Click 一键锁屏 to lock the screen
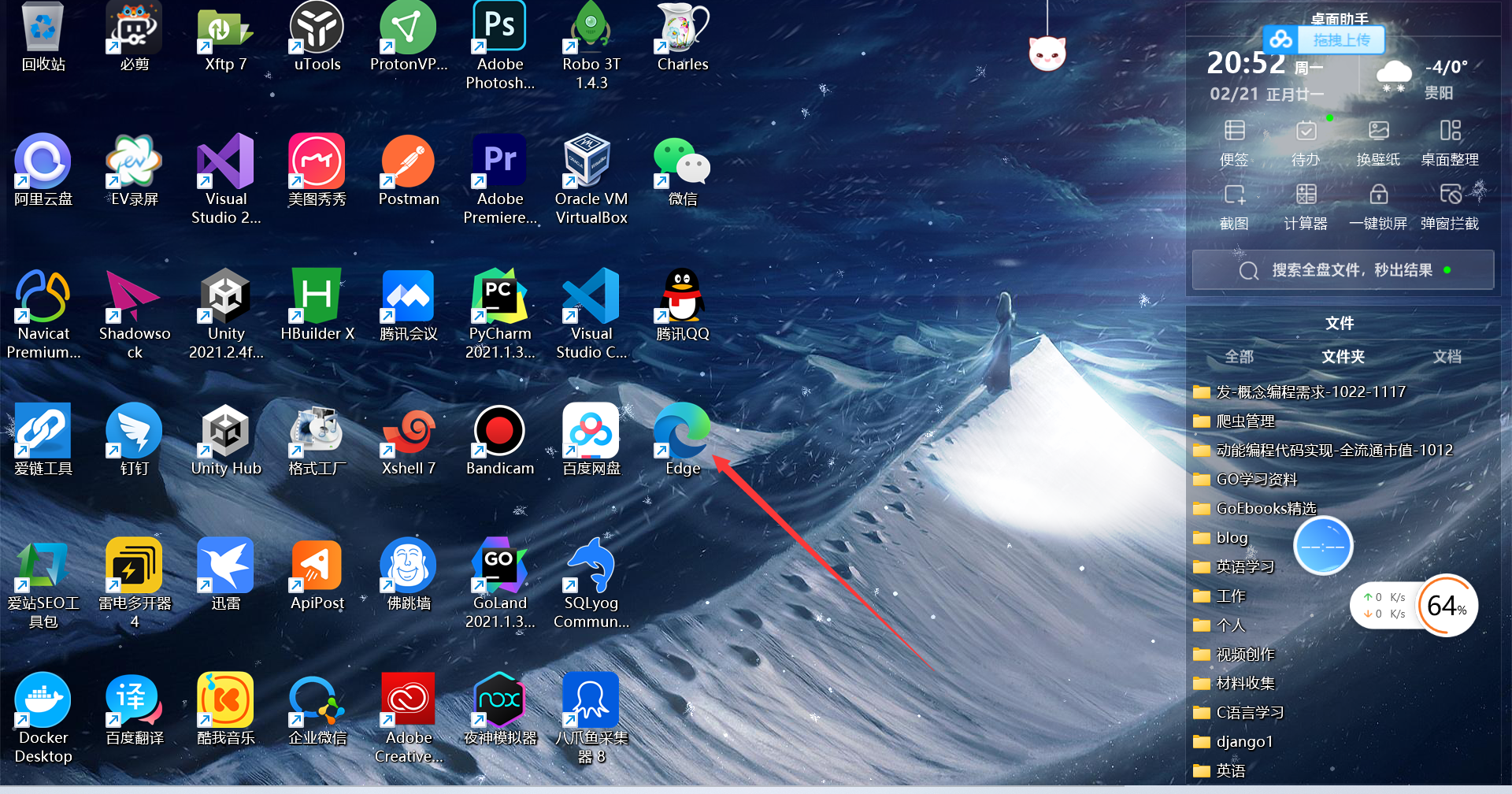Viewport: 1512px width, 794px height. tap(1379, 205)
